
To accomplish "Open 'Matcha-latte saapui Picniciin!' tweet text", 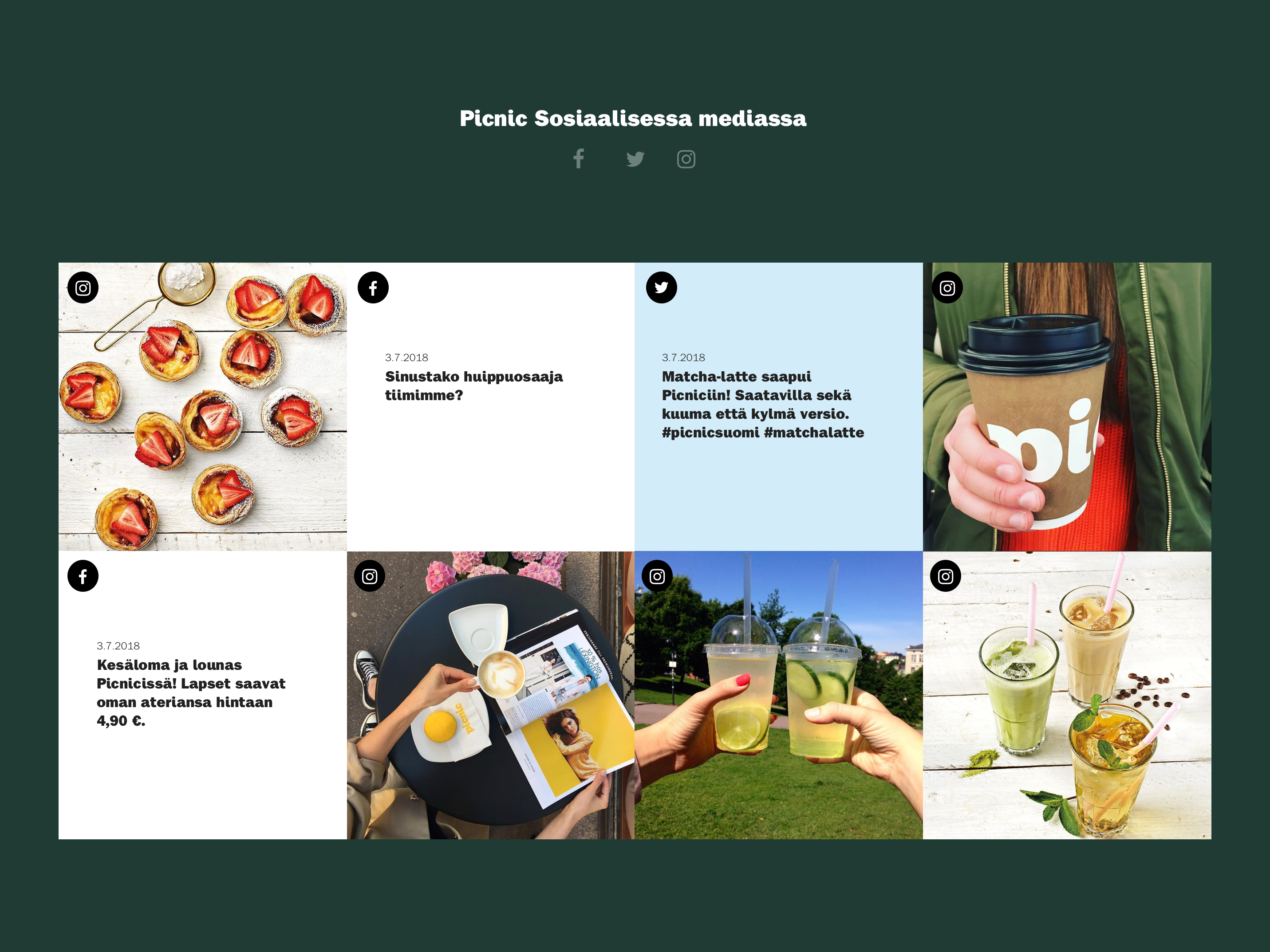I will (763, 405).
